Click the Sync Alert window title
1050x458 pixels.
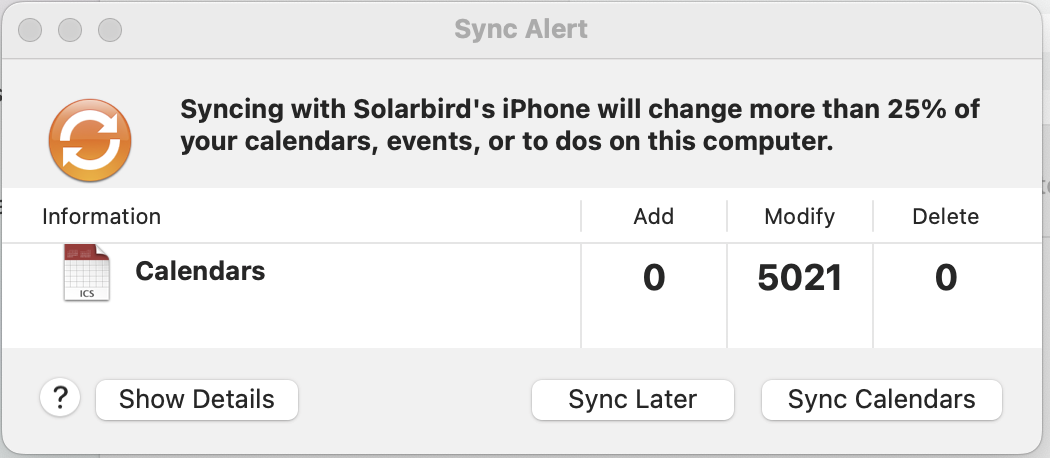pos(521,29)
